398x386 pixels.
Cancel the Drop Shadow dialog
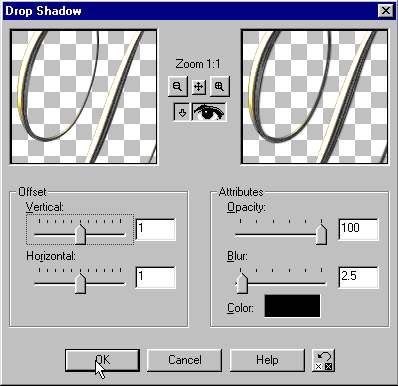pyautogui.click(x=185, y=360)
